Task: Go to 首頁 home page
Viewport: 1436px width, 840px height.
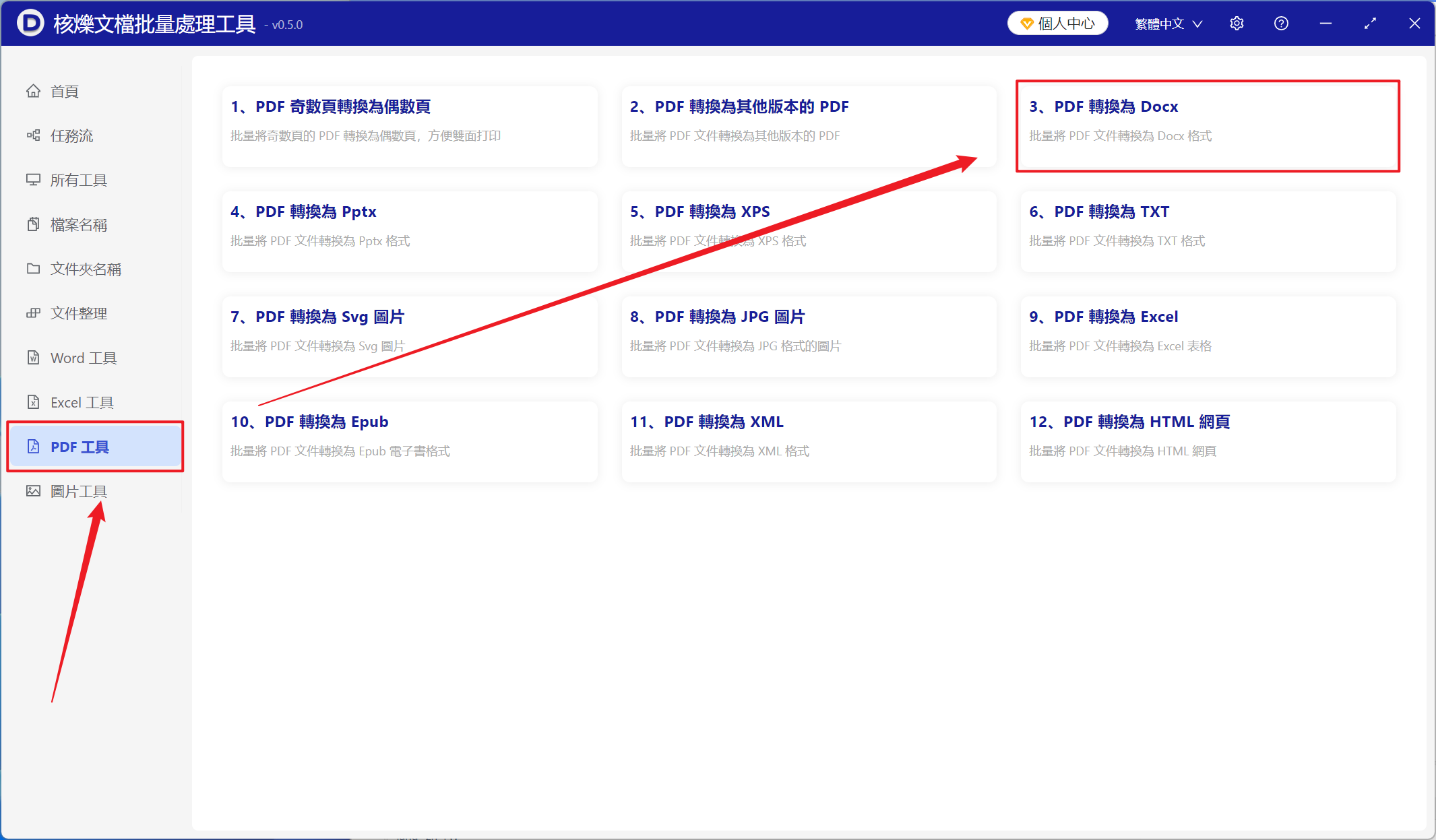Action: (x=94, y=91)
